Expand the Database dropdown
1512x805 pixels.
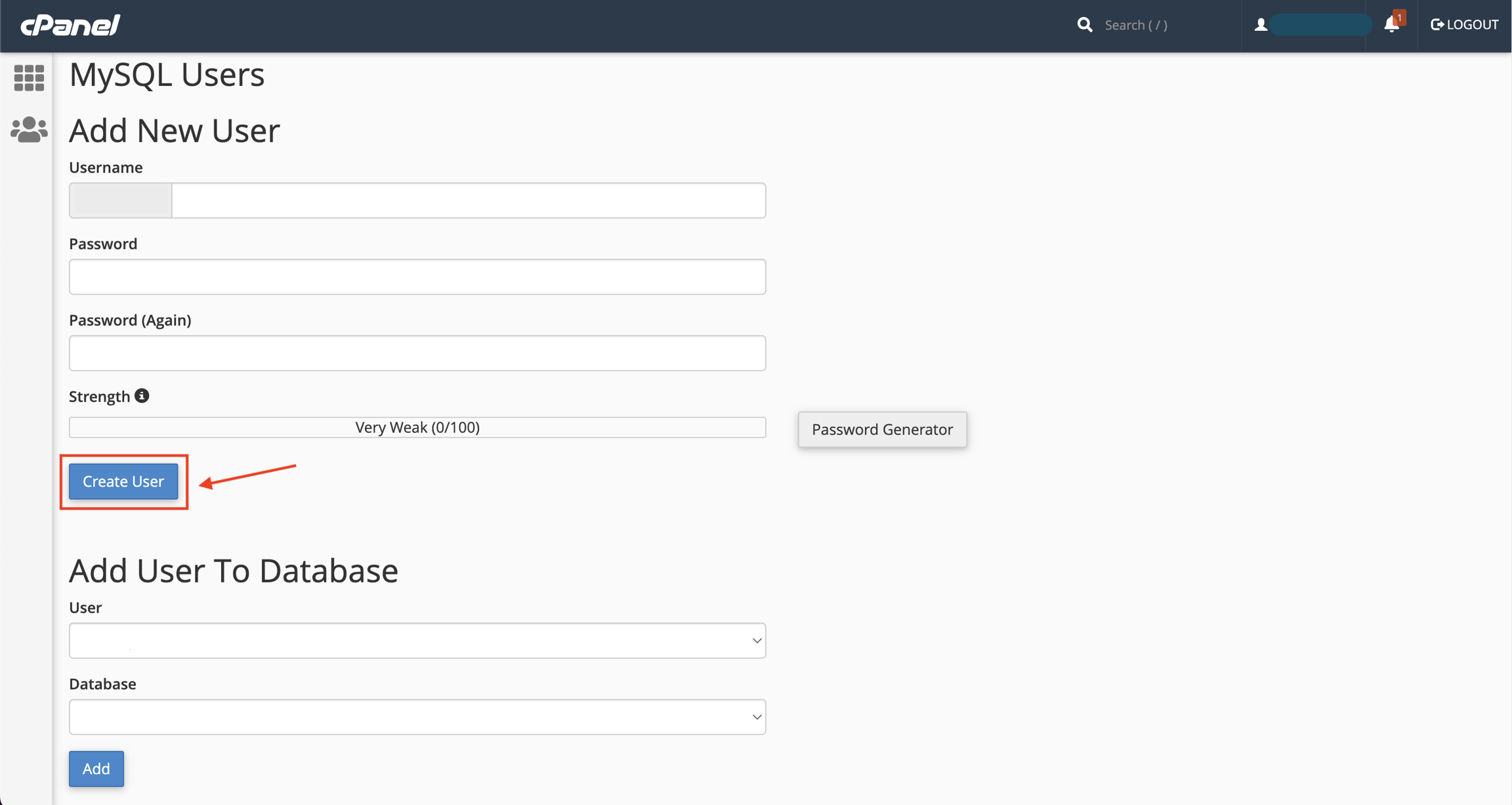(417, 716)
